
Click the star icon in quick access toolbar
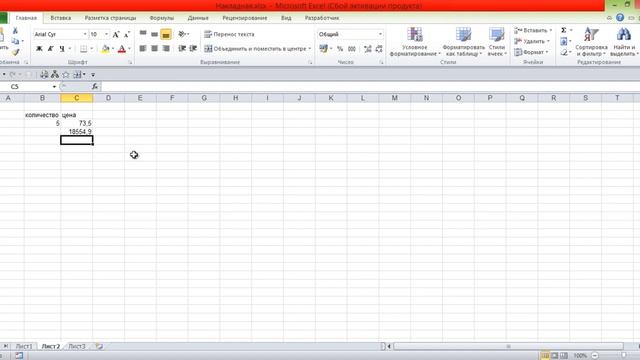coord(66,74)
